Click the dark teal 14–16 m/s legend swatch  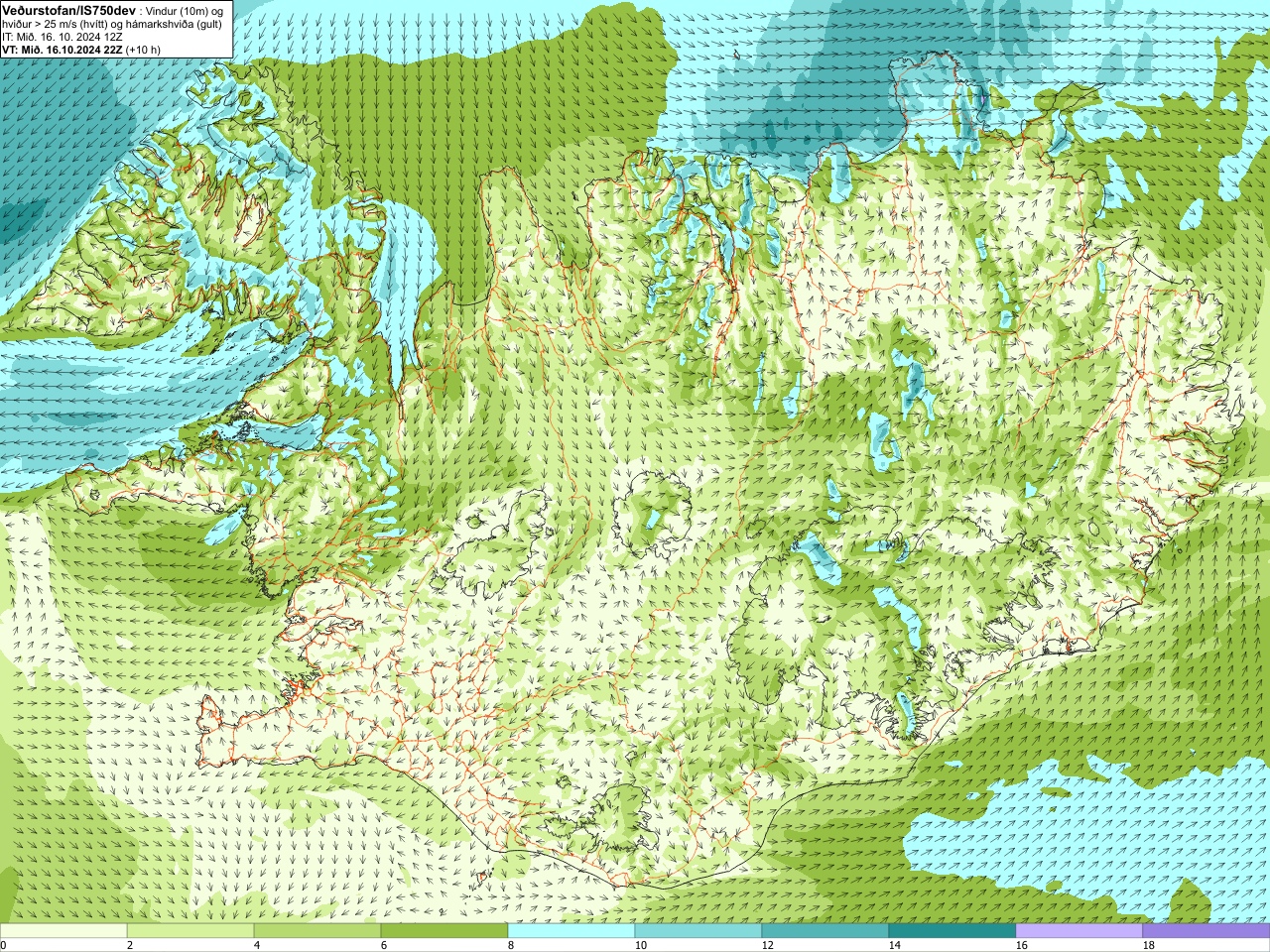tap(952, 931)
